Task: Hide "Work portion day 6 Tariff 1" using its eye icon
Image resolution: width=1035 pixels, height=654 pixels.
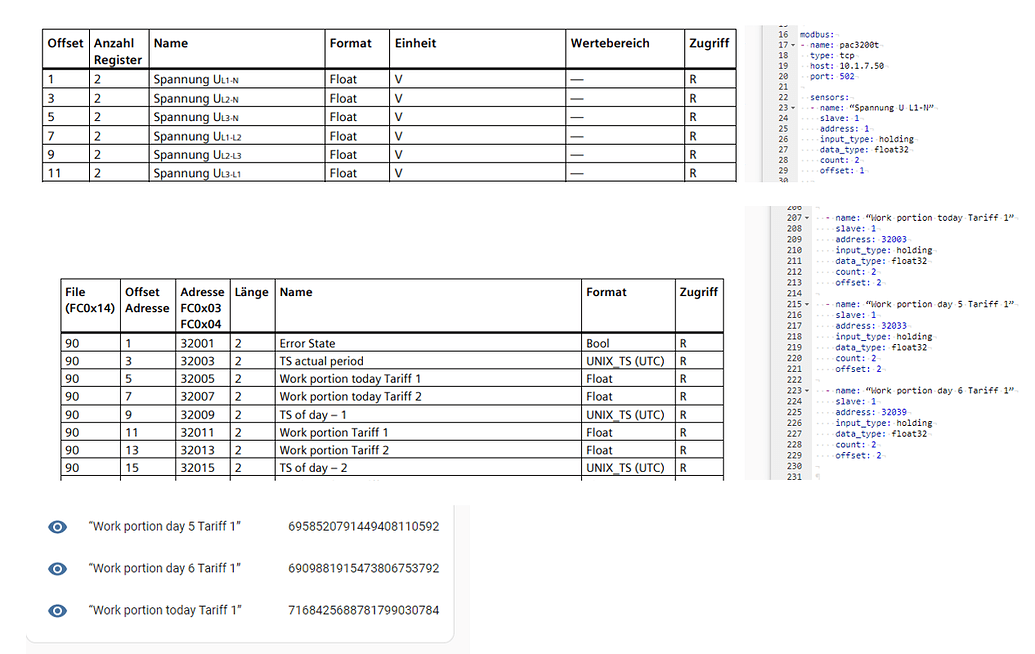Action: click(57, 568)
